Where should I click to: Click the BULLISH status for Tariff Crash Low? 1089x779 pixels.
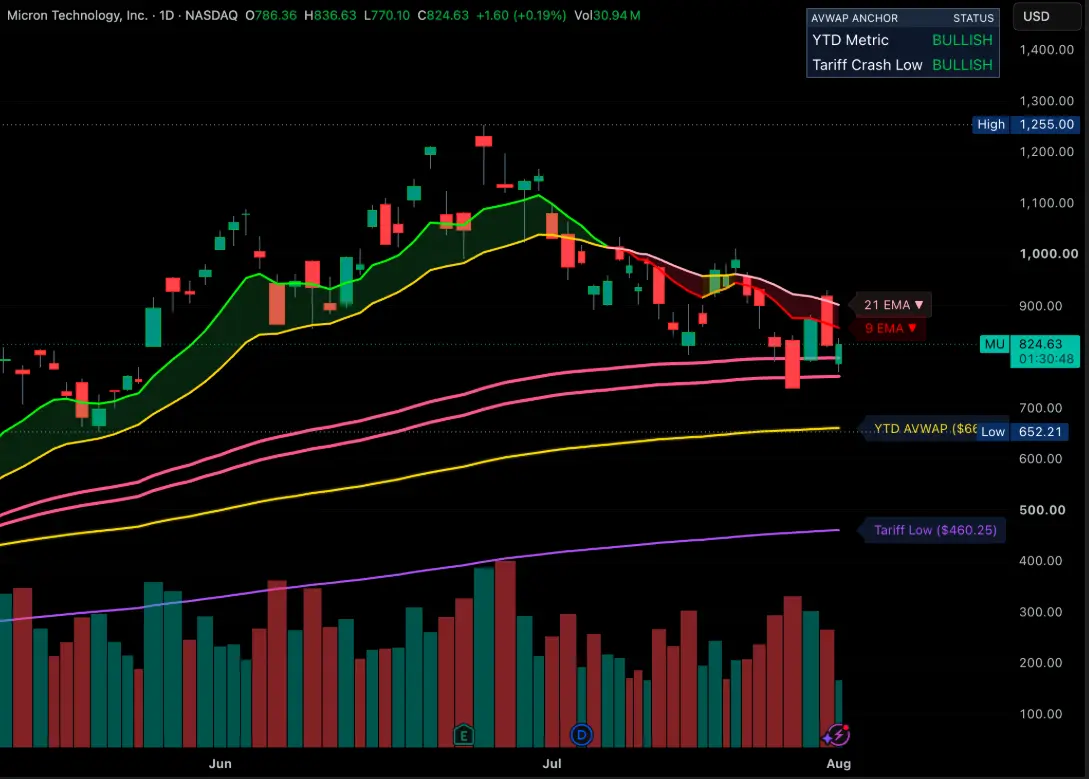click(962, 65)
